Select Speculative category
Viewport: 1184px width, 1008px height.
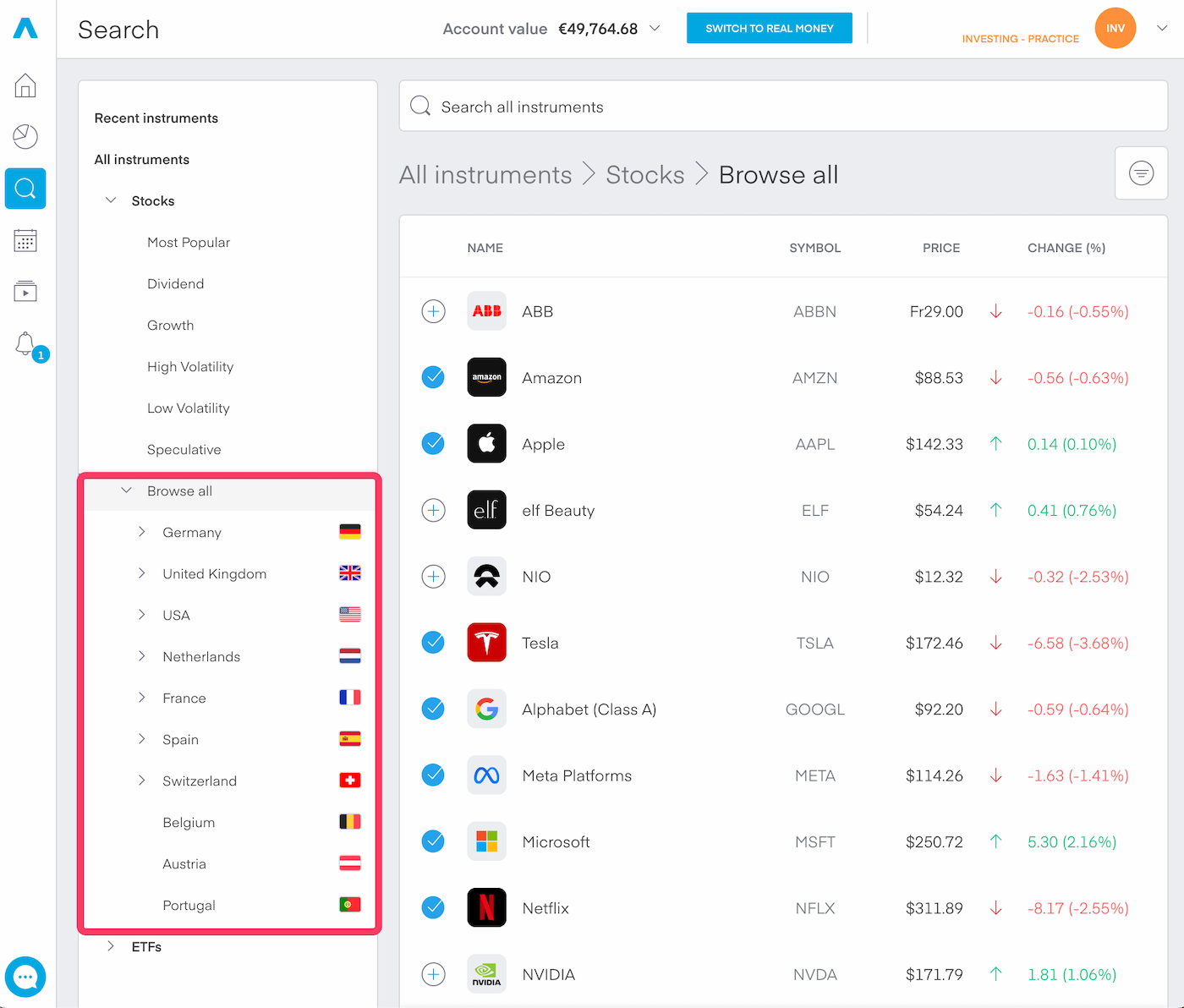click(184, 449)
